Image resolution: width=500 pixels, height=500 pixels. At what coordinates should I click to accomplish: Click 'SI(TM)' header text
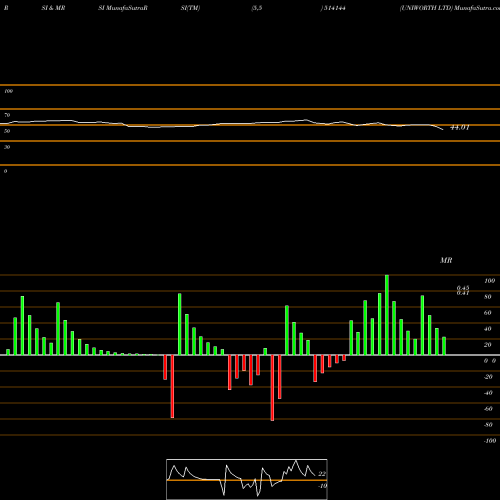coord(190,8)
